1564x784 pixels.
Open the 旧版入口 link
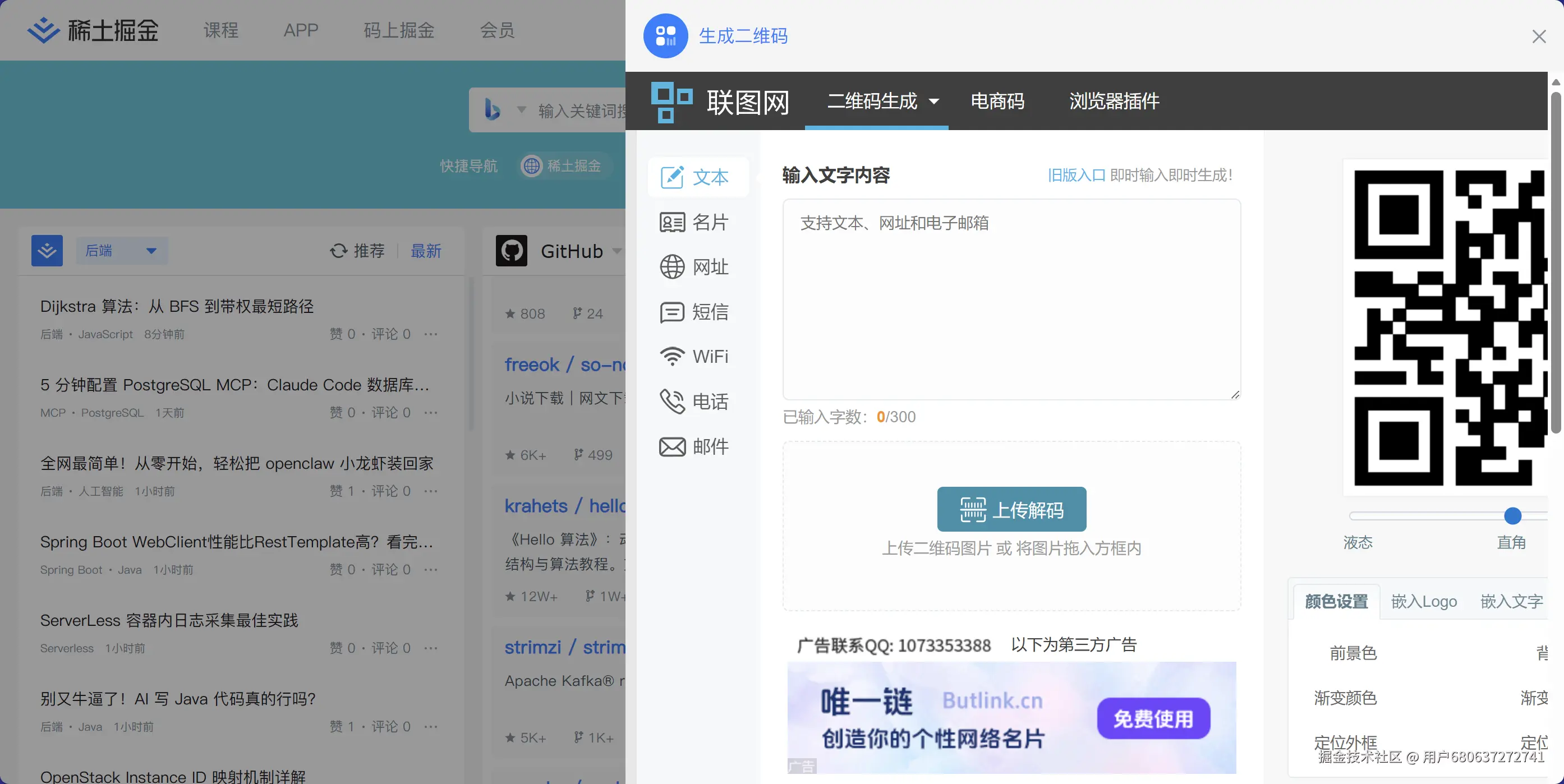(x=1076, y=176)
